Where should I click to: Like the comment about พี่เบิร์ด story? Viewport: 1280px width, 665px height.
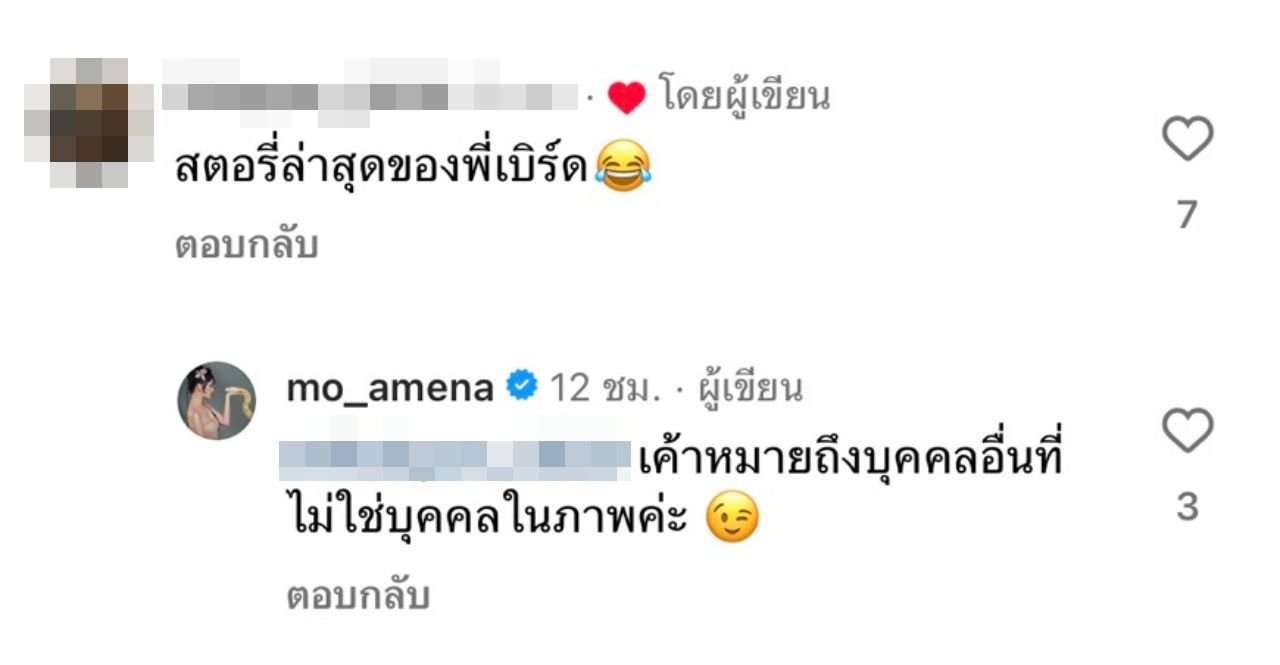click(1187, 139)
